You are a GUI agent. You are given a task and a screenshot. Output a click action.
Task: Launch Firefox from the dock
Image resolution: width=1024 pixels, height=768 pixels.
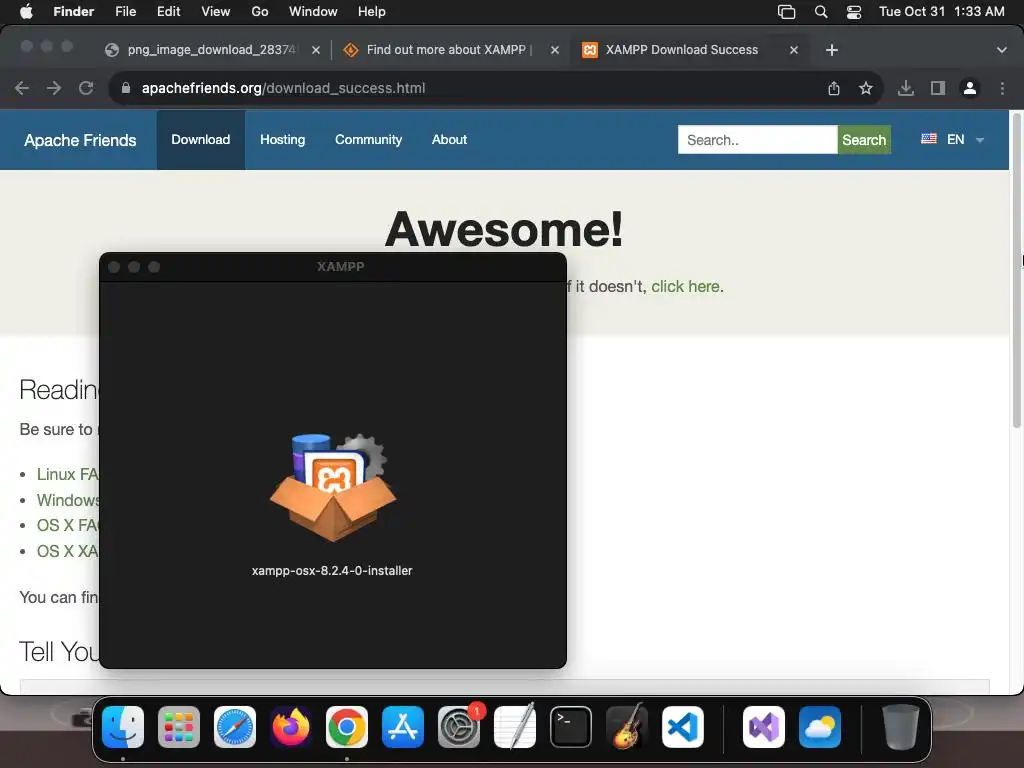(x=291, y=727)
